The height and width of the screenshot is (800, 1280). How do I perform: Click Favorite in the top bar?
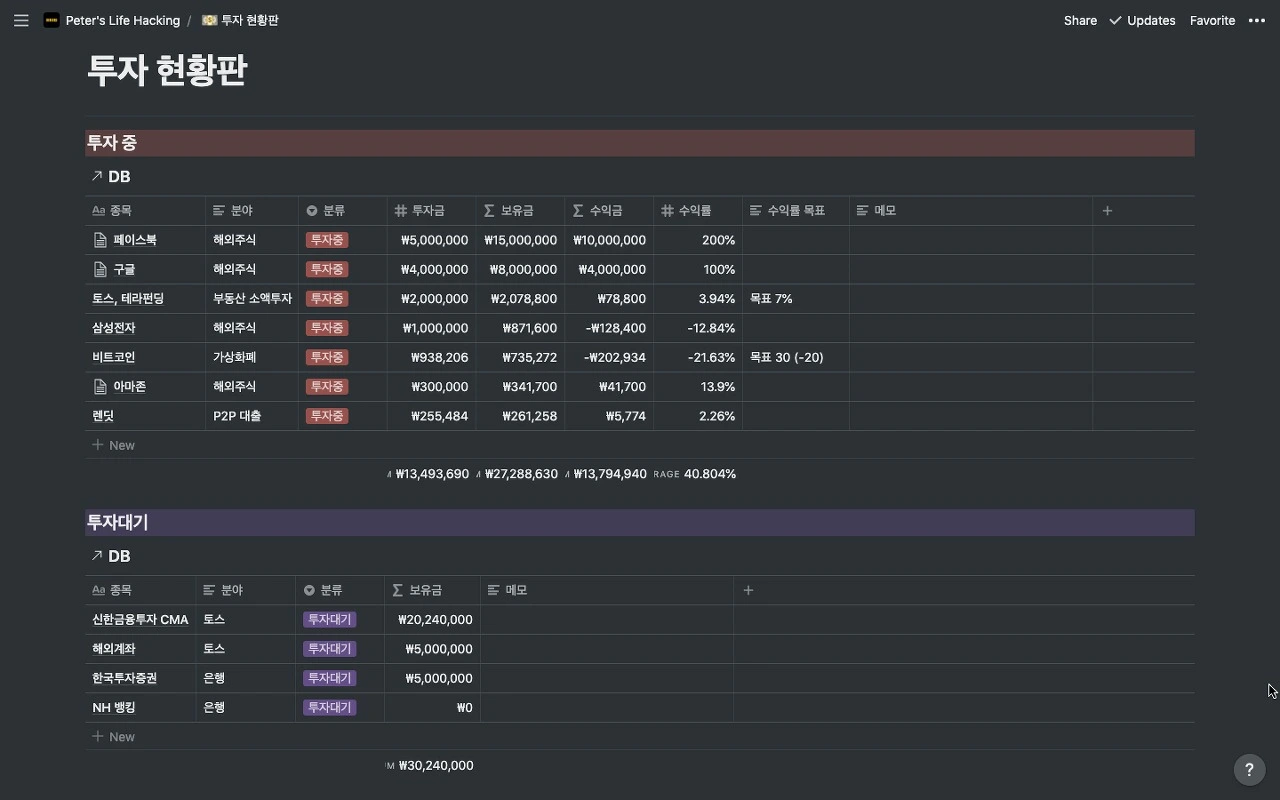(1212, 20)
